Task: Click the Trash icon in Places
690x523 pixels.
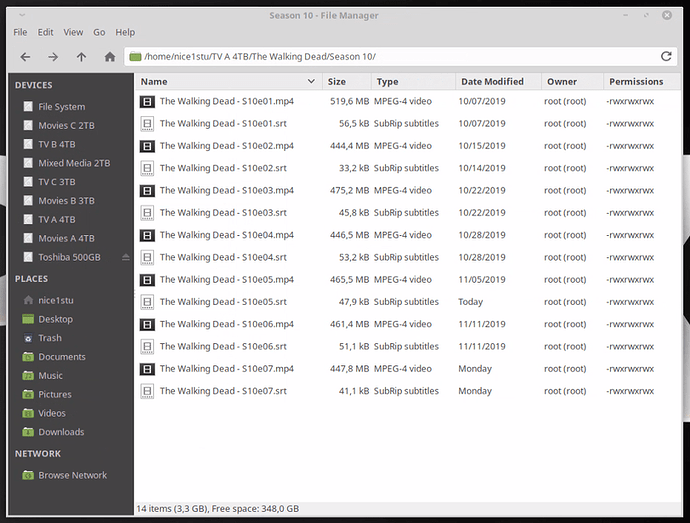Action: coord(28,338)
